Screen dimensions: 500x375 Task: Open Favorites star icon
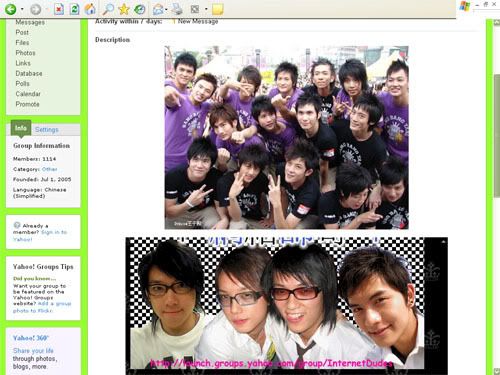124,9
